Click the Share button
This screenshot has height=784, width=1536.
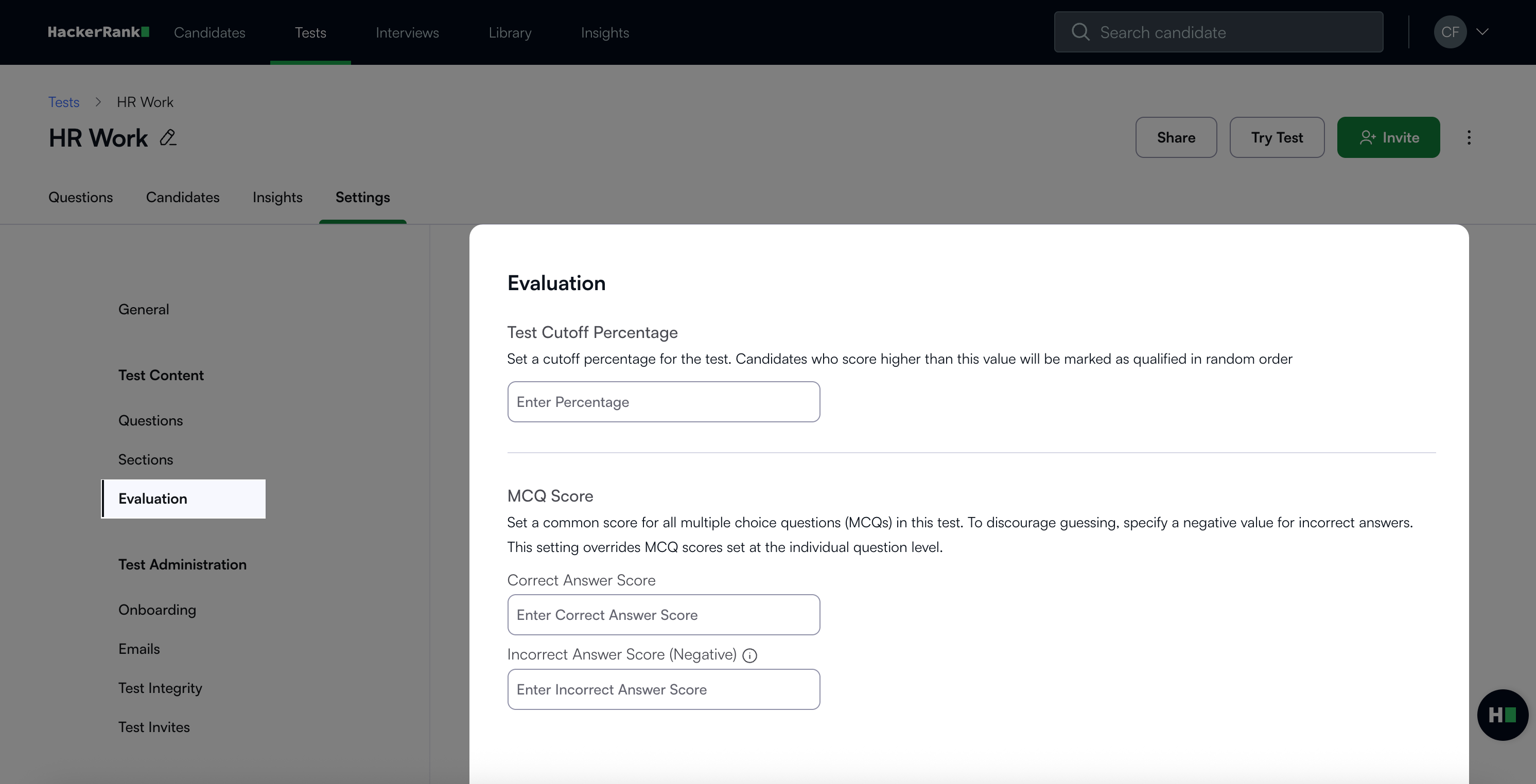click(1176, 138)
